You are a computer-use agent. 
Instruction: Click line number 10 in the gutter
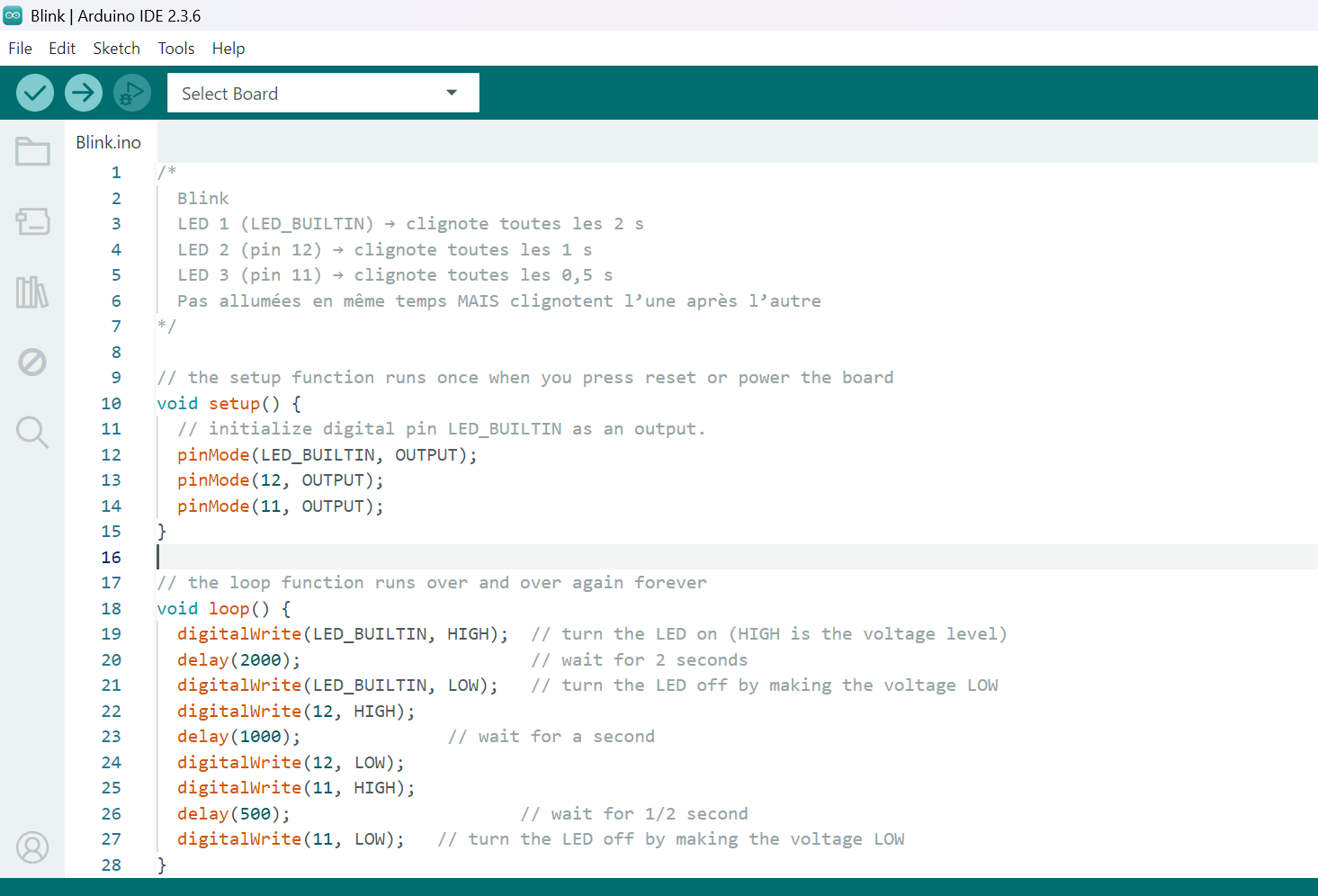[x=111, y=404]
